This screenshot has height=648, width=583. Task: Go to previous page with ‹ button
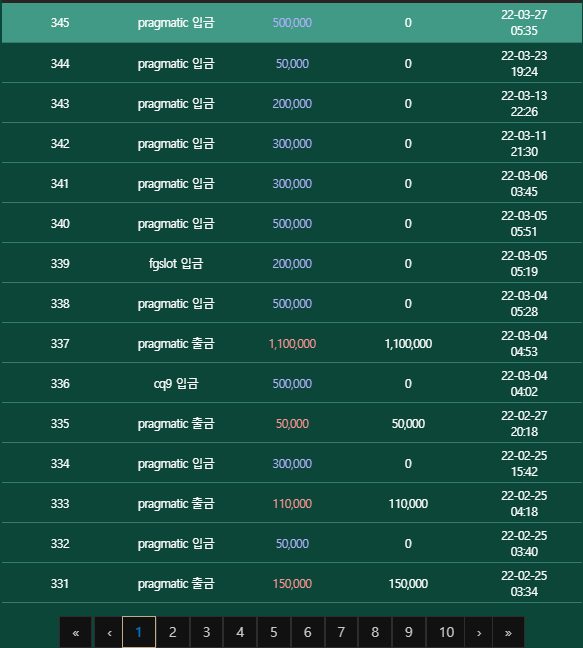(x=109, y=632)
